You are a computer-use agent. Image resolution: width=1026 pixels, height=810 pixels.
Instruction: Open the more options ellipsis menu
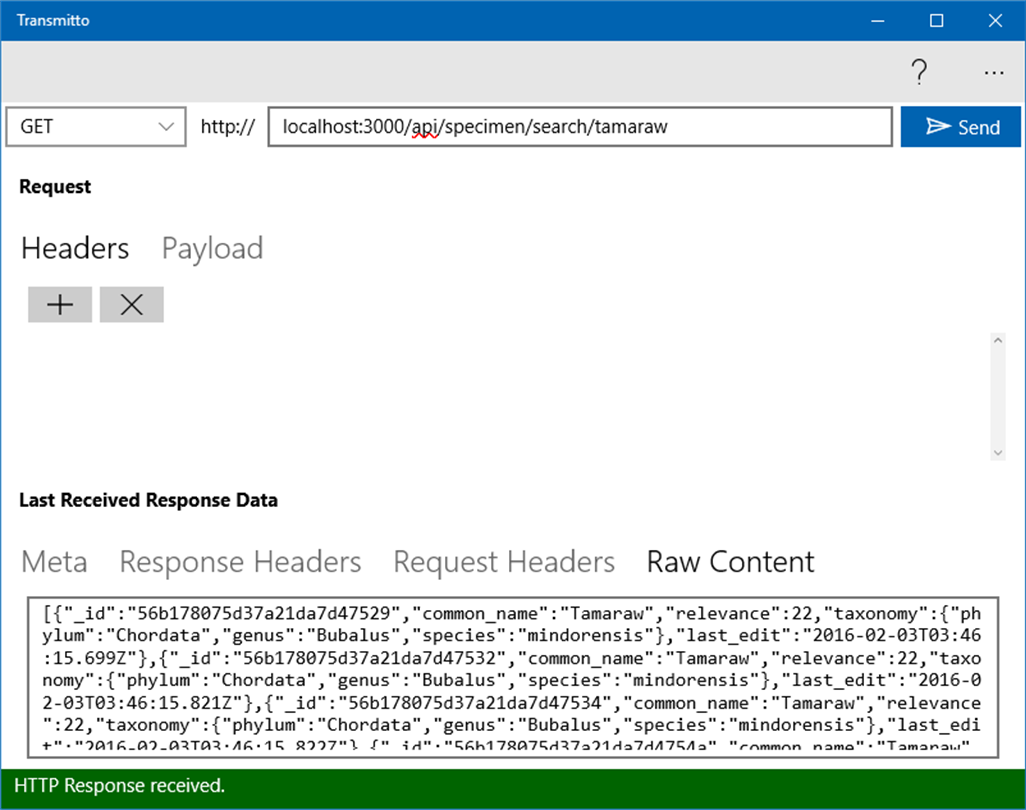tap(993, 72)
